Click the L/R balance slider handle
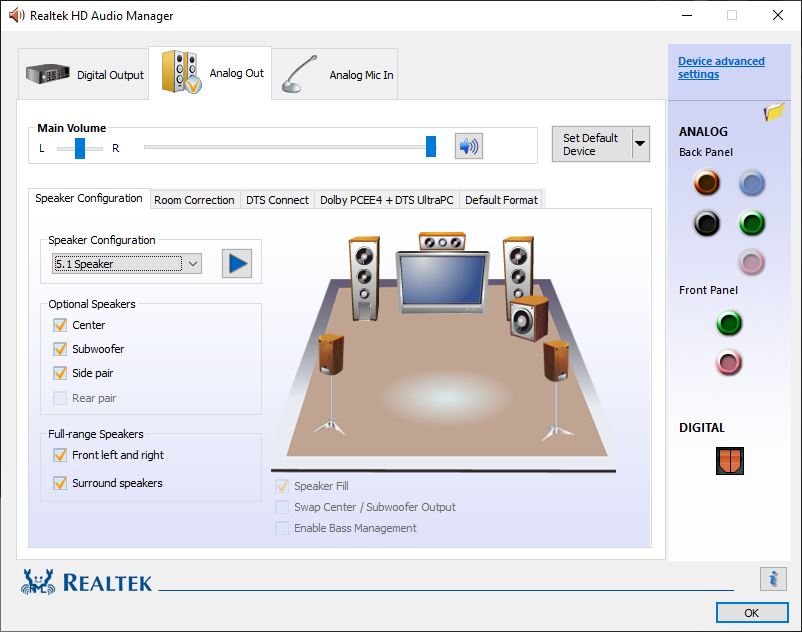 (x=80, y=148)
